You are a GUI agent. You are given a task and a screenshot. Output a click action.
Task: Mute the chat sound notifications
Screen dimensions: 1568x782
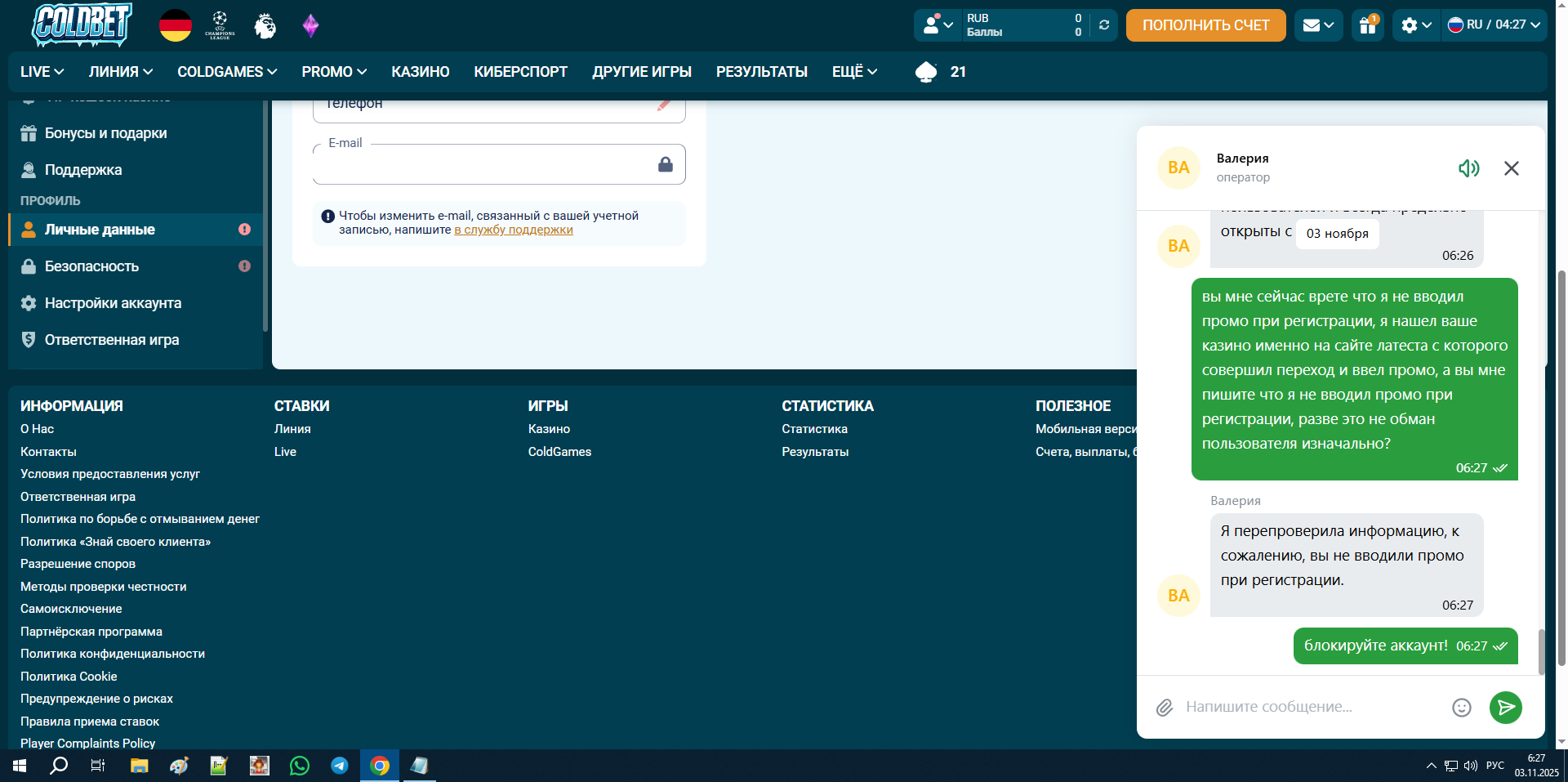coord(1468,168)
